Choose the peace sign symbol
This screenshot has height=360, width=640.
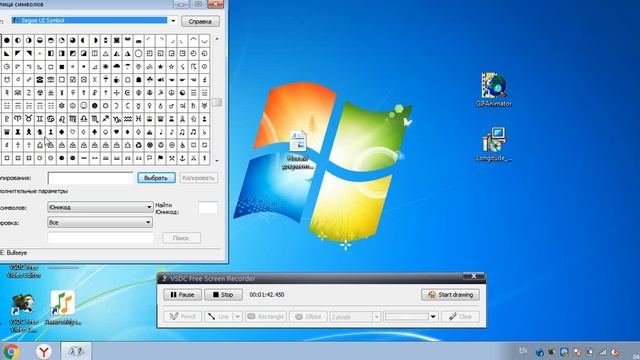(x=171, y=93)
